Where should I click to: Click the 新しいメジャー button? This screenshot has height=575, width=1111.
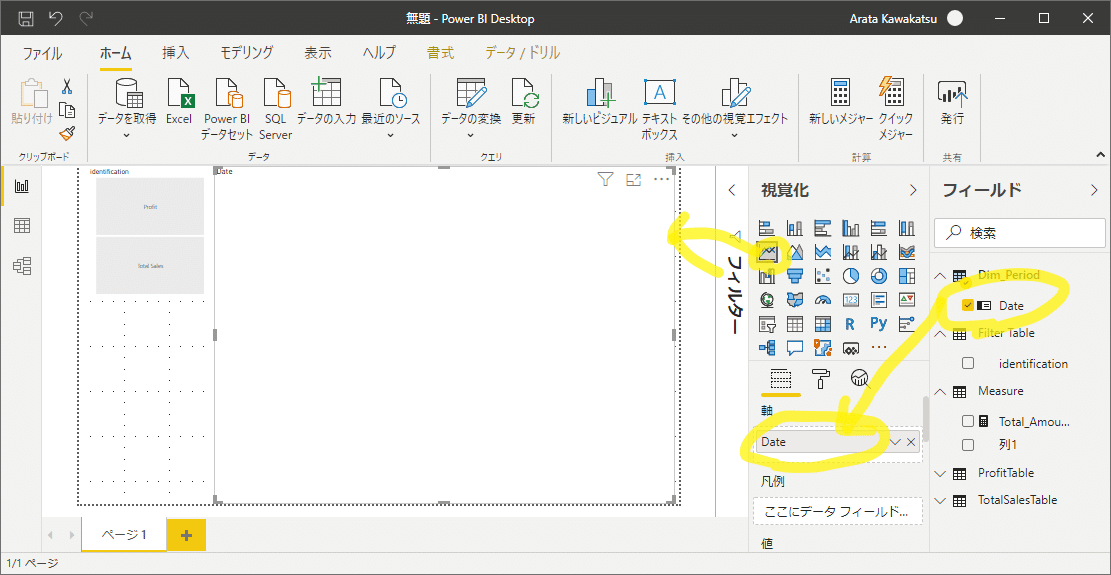click(x=840, y=103)
